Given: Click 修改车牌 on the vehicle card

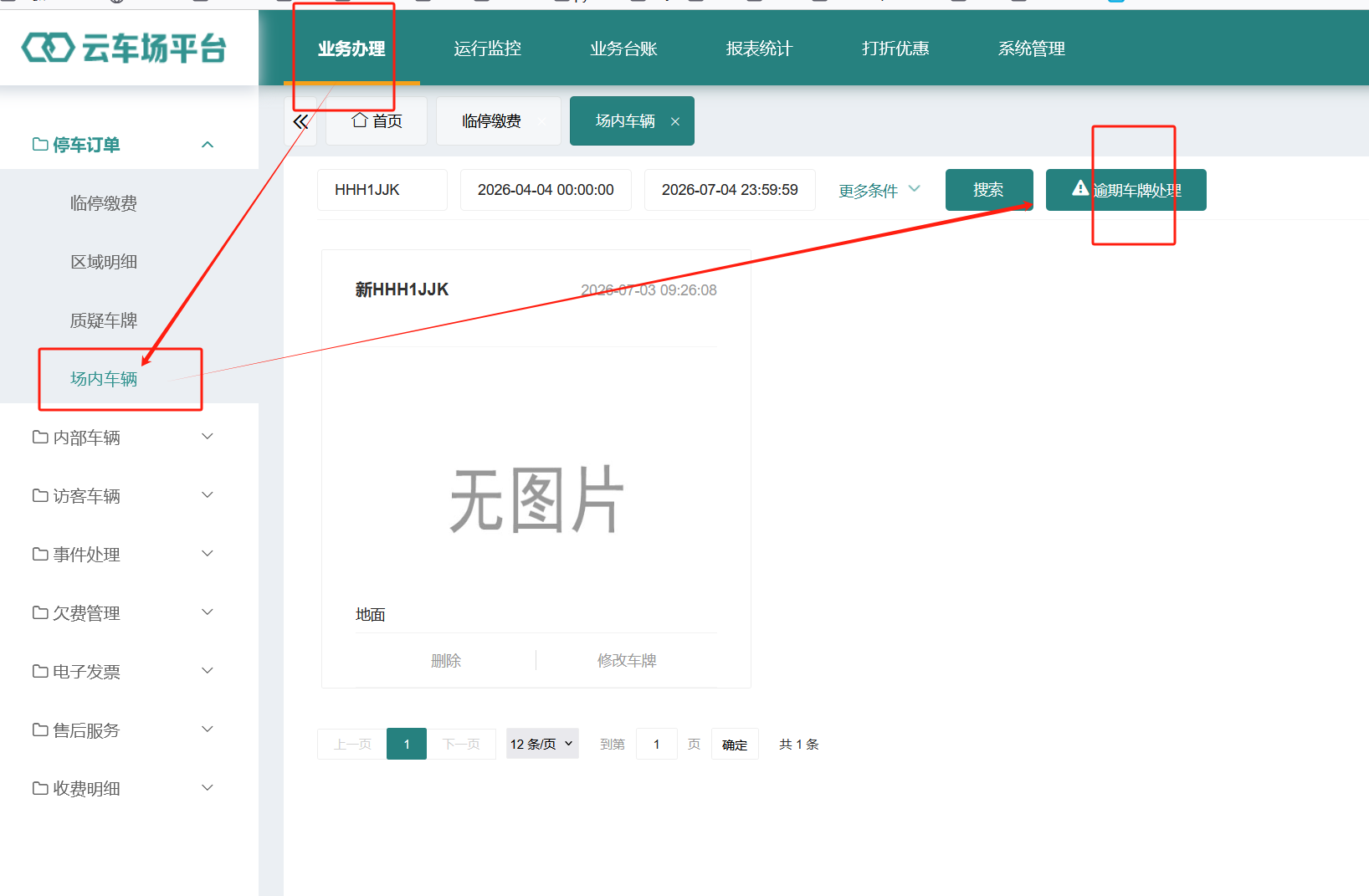Looking at the screenshot, I should tap(627, 661).
